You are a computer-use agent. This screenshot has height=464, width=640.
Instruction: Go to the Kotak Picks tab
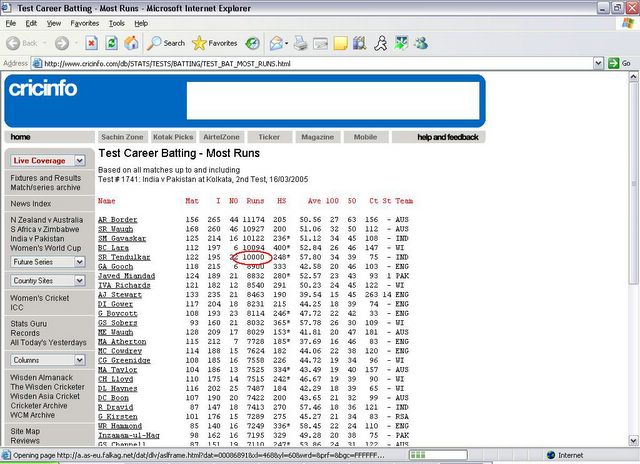coord(173,137)
